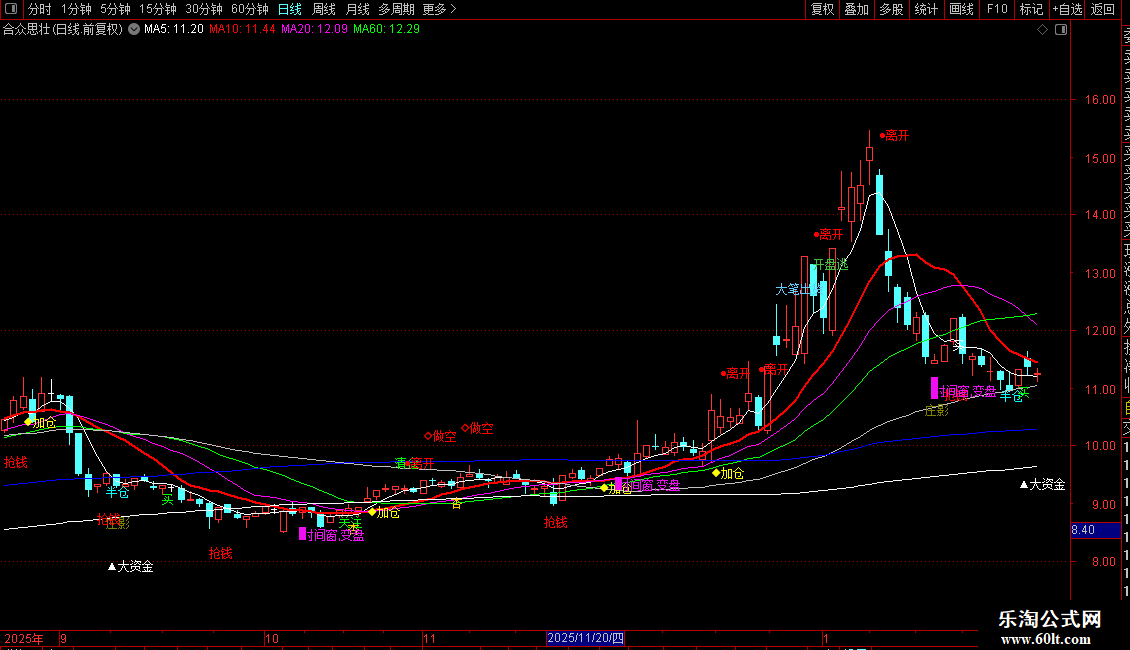
Task: Click the 多股 multi-stock button
Action: (x=891, y=9)
